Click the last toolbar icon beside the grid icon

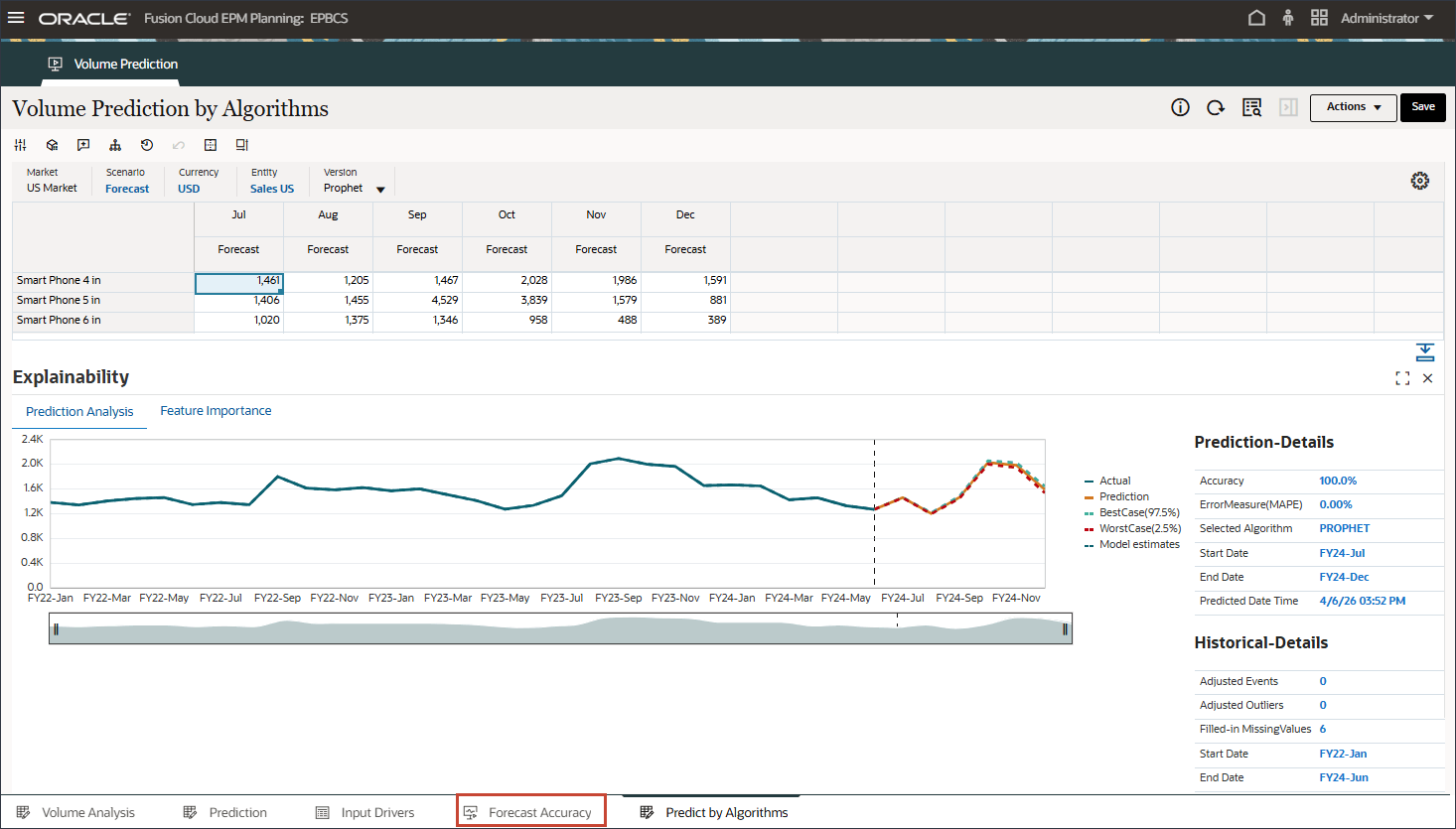242,145
